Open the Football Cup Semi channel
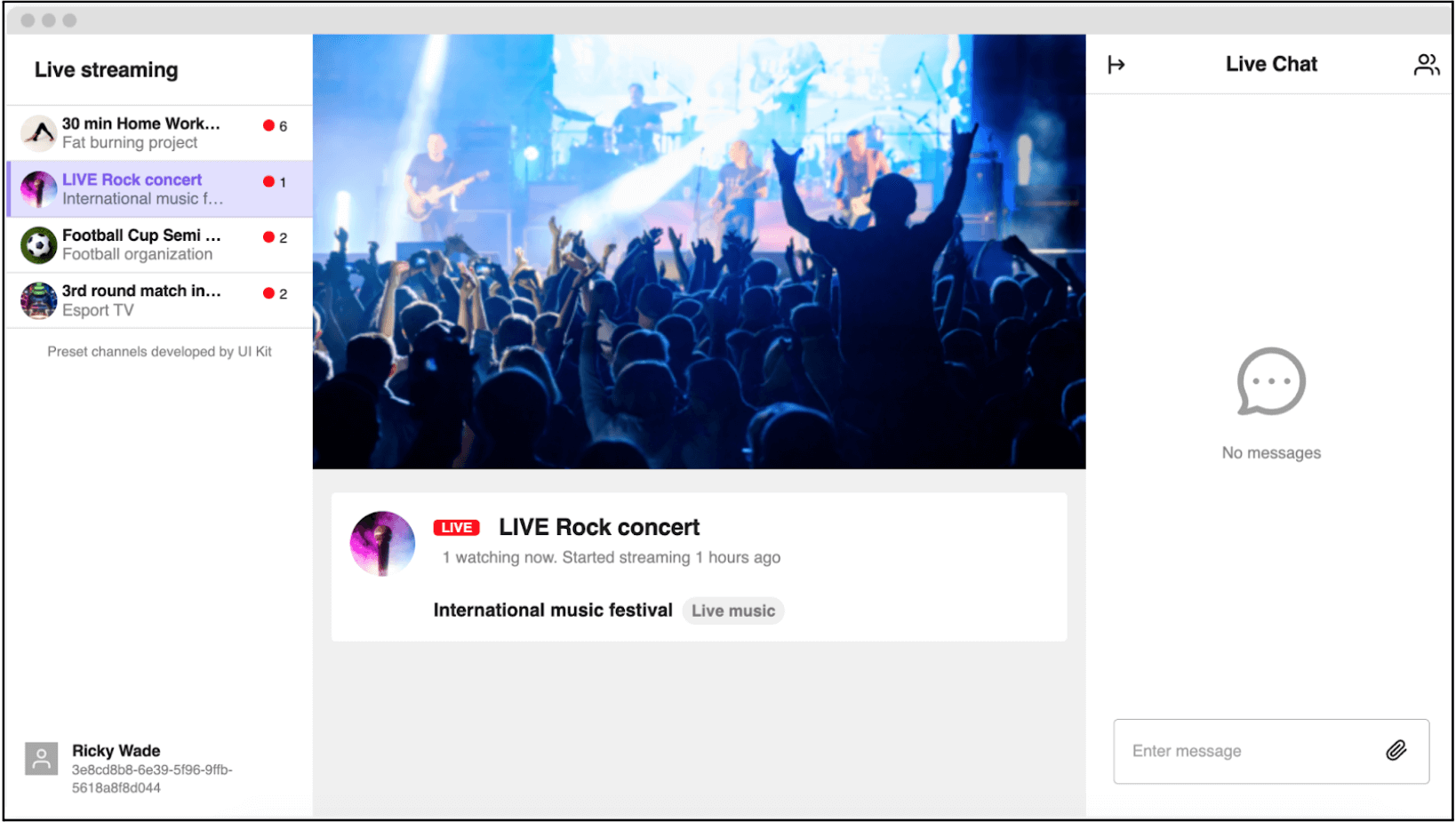This screenshot has width=1456, height=822. click(141, 244)
